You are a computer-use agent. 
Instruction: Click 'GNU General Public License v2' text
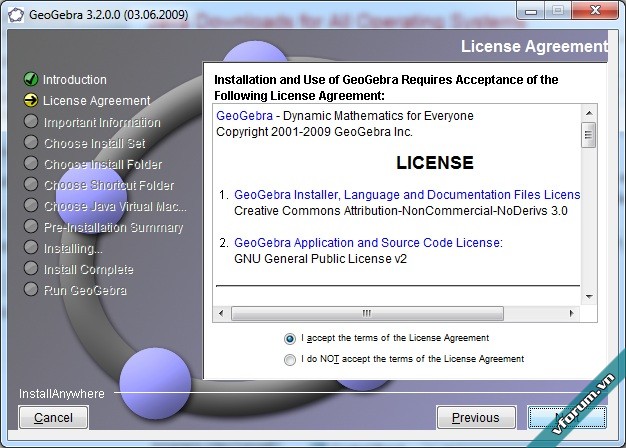(320, 259)
